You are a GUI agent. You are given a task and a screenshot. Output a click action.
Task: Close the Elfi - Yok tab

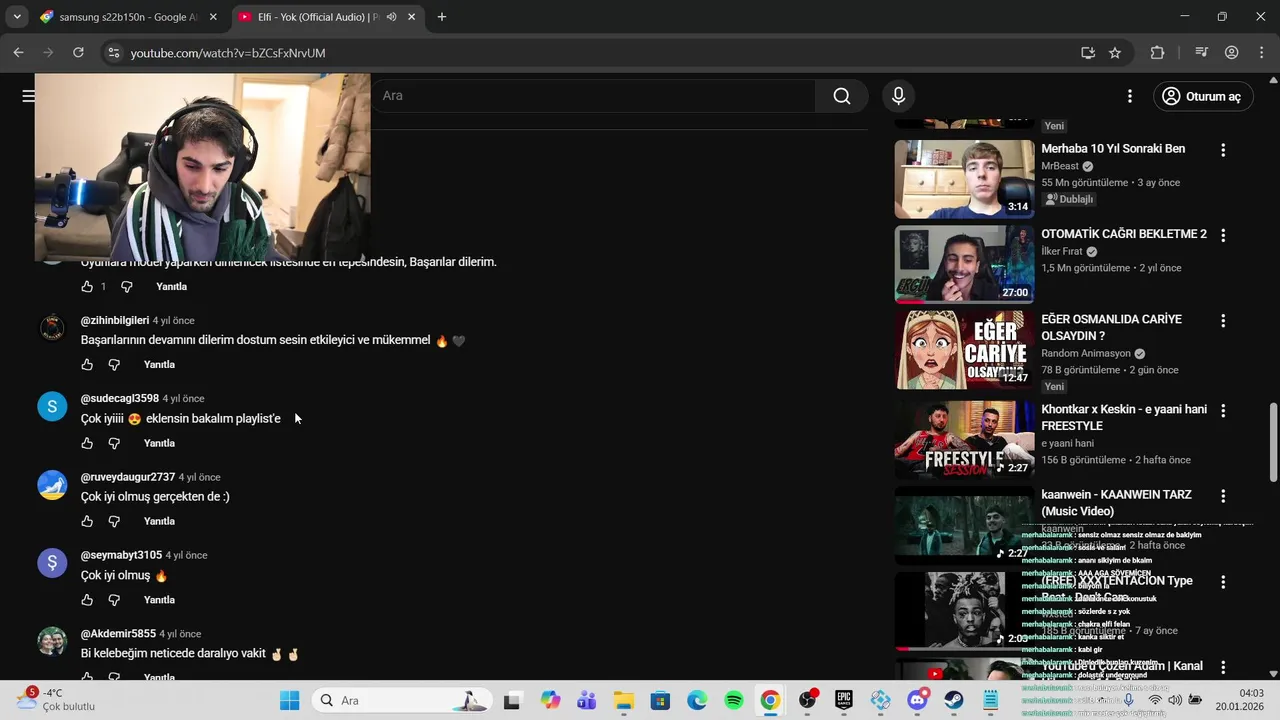(x=411, y=17)
